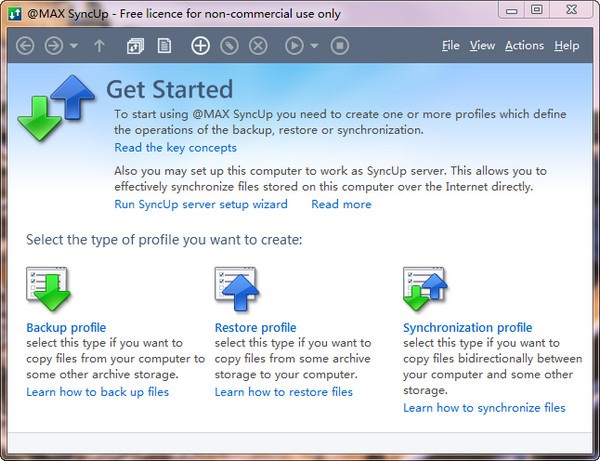Click the Delete profile X icon
600x461 pixels.
click(258, 45)
